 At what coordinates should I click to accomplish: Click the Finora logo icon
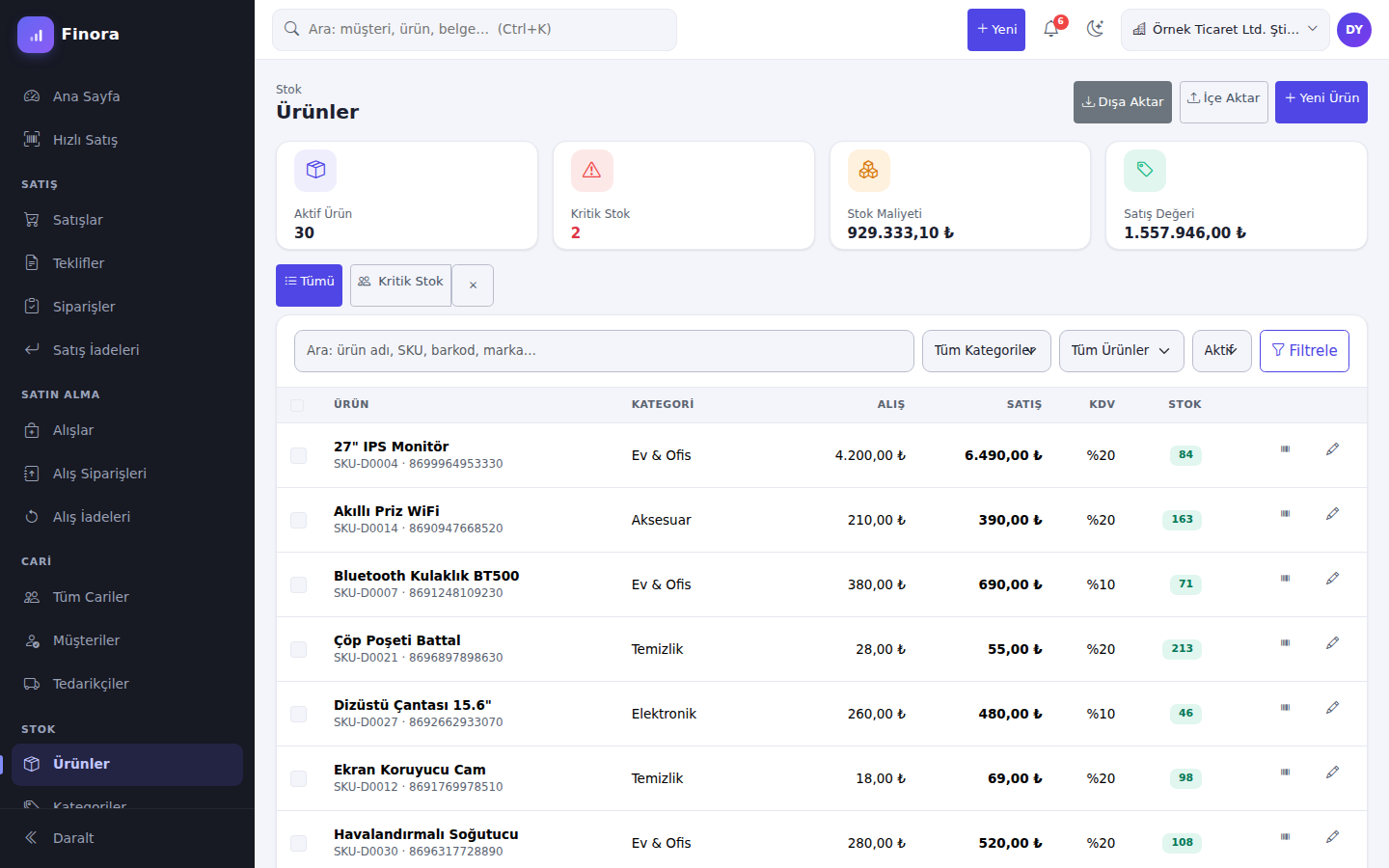[36, 35]
